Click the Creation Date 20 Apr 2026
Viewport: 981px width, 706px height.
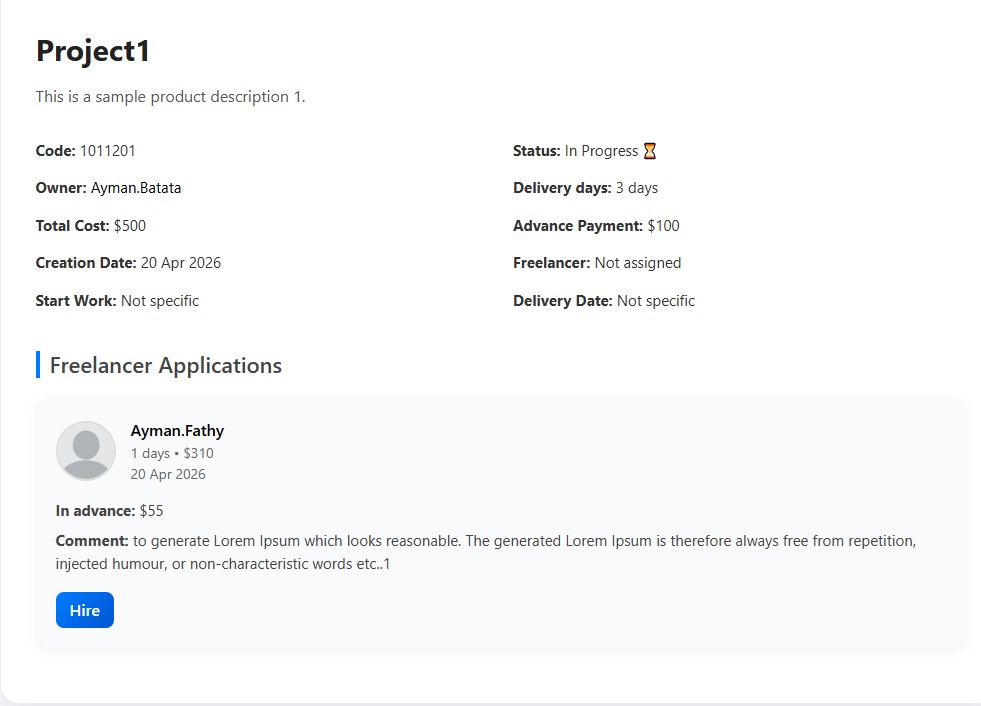click(x=181, y=263)
